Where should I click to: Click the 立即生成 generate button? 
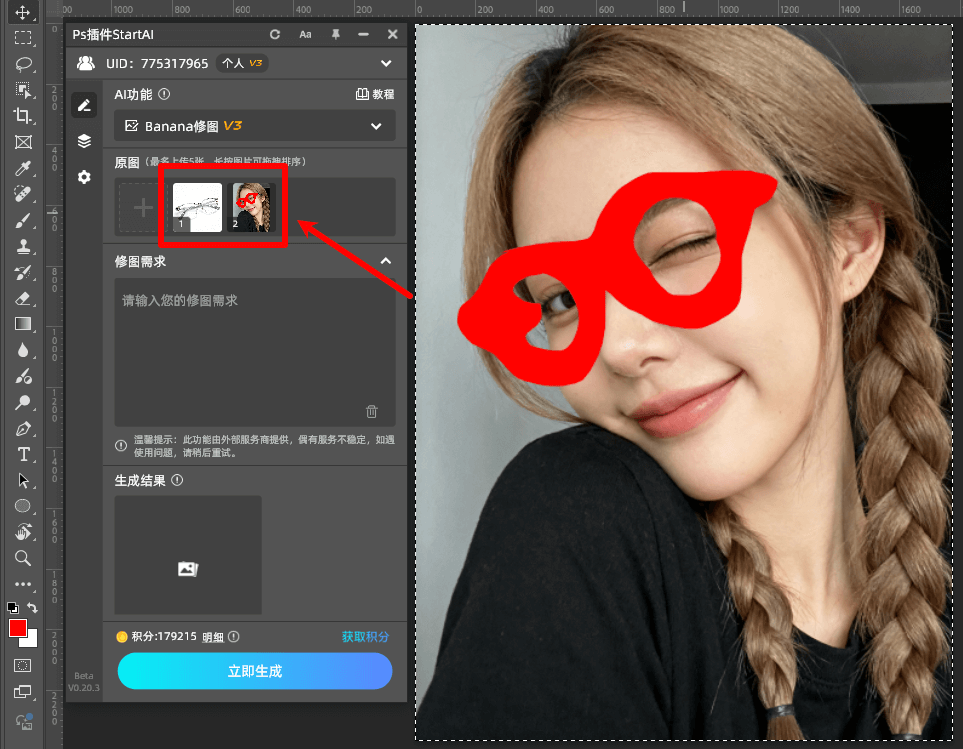coord(255,671)
